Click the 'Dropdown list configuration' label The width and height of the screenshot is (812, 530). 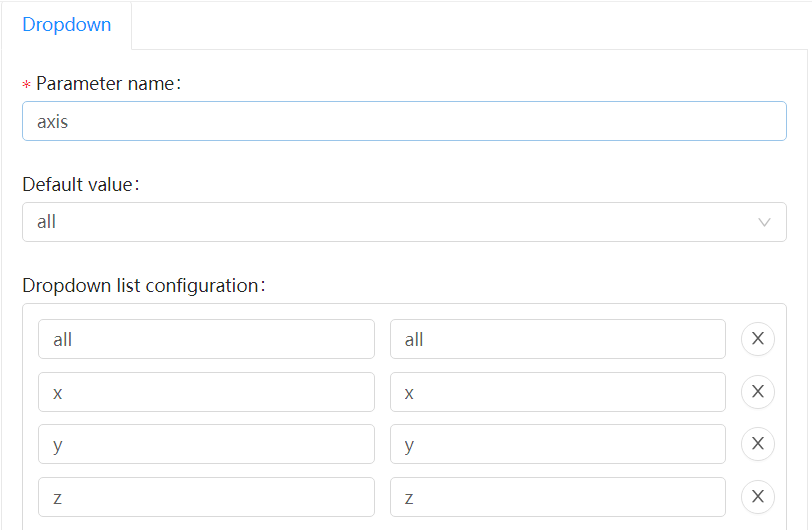(142, 286)
